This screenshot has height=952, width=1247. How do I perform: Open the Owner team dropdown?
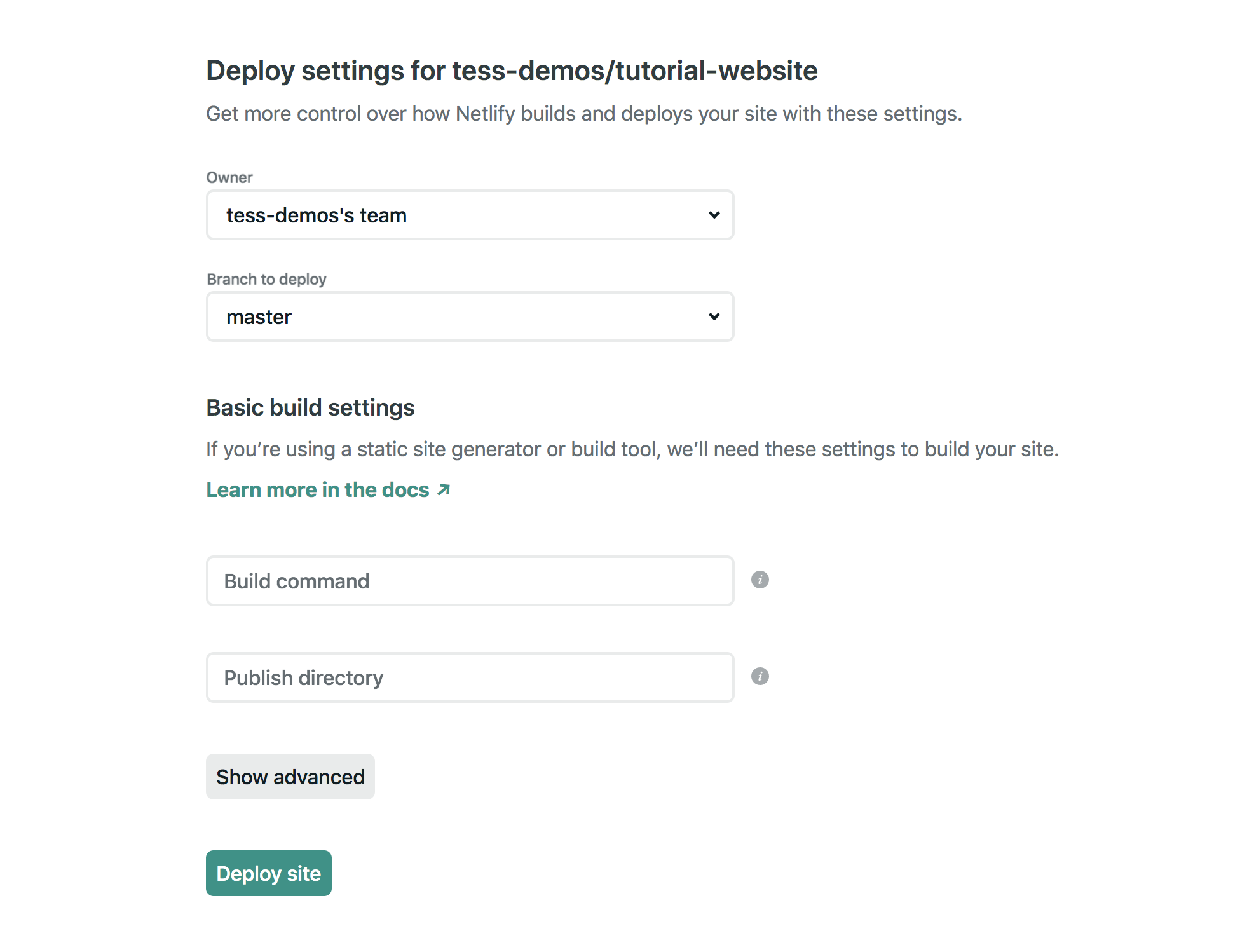coord(470,215)
